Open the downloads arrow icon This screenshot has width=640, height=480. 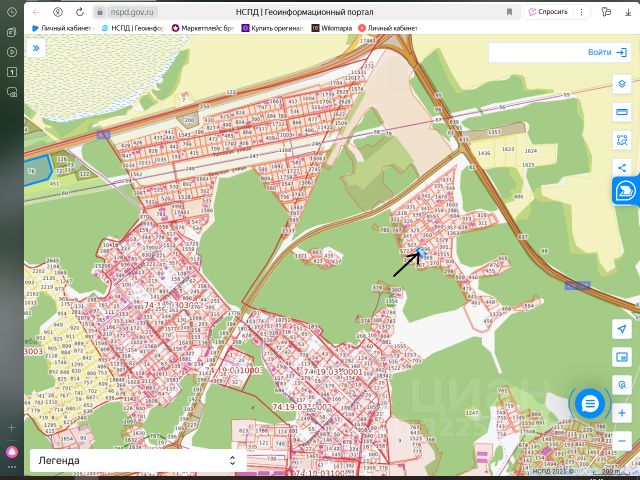(x=628, y=12)
